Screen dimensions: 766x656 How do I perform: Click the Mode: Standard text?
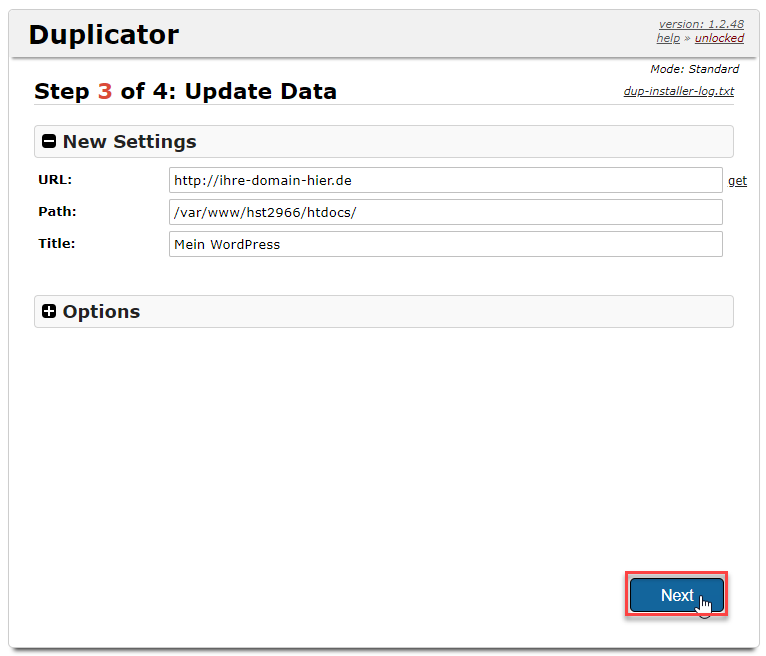click(x=694, y=70)
